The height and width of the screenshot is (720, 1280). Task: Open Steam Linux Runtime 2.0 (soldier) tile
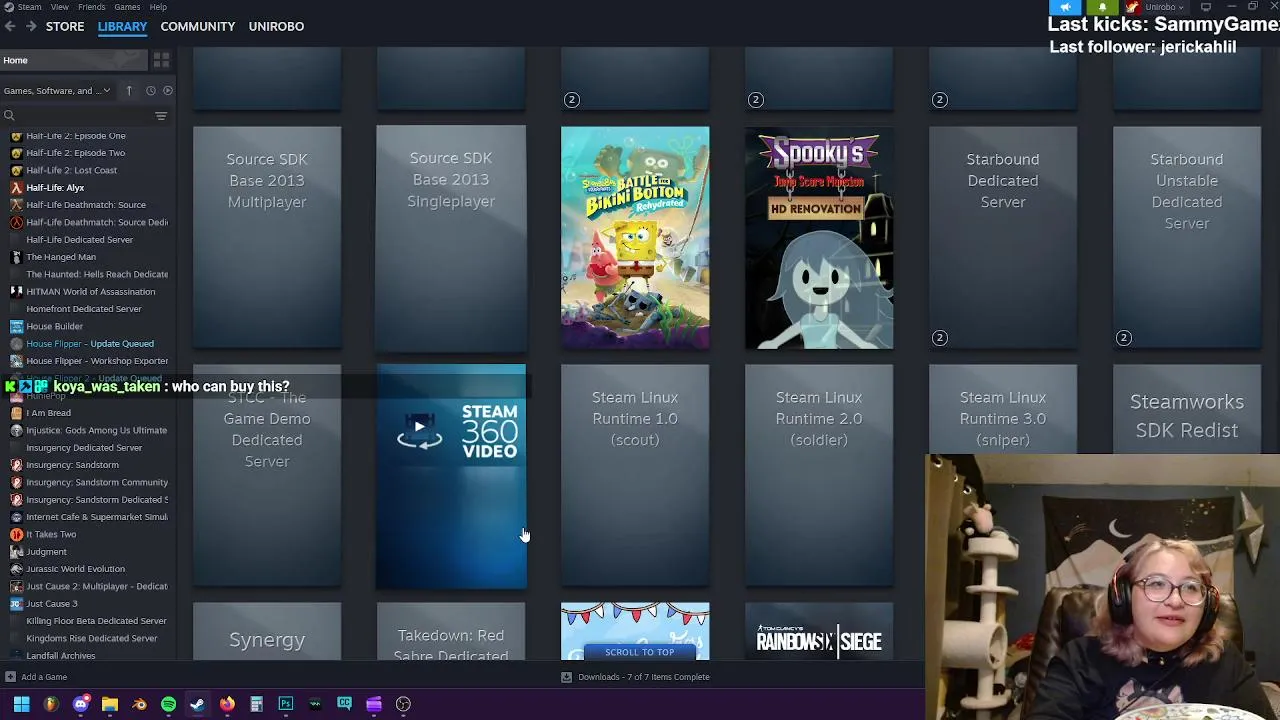click(x=819, y=476)
